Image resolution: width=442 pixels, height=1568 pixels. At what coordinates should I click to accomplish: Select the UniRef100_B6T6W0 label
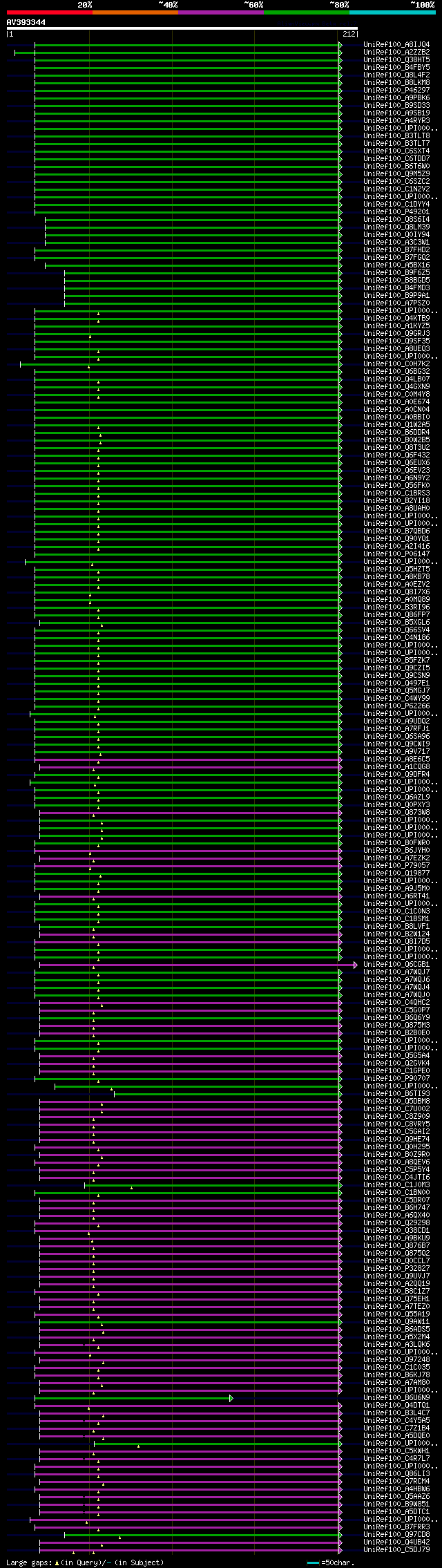[x=396, y=166]
